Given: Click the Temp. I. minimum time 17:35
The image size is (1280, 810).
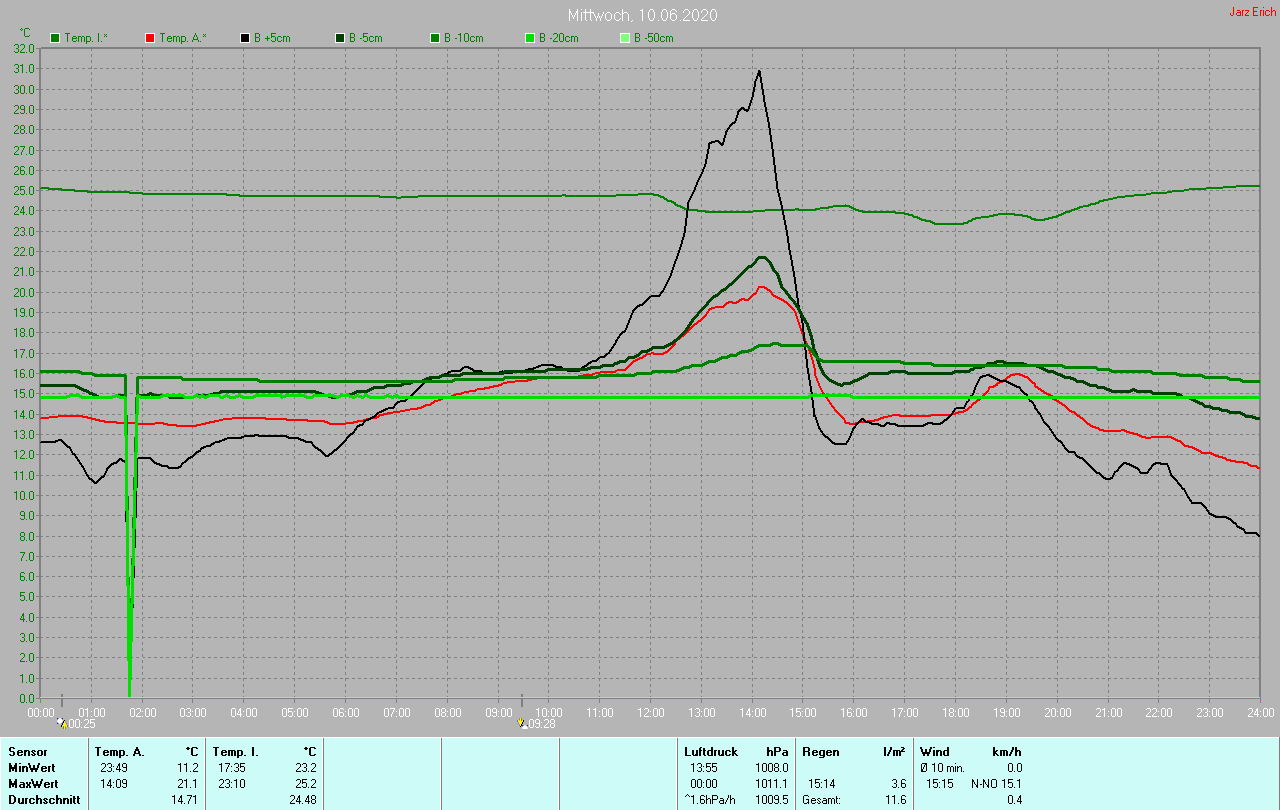Looking at the screenshot, I should (x=230, y=767).
